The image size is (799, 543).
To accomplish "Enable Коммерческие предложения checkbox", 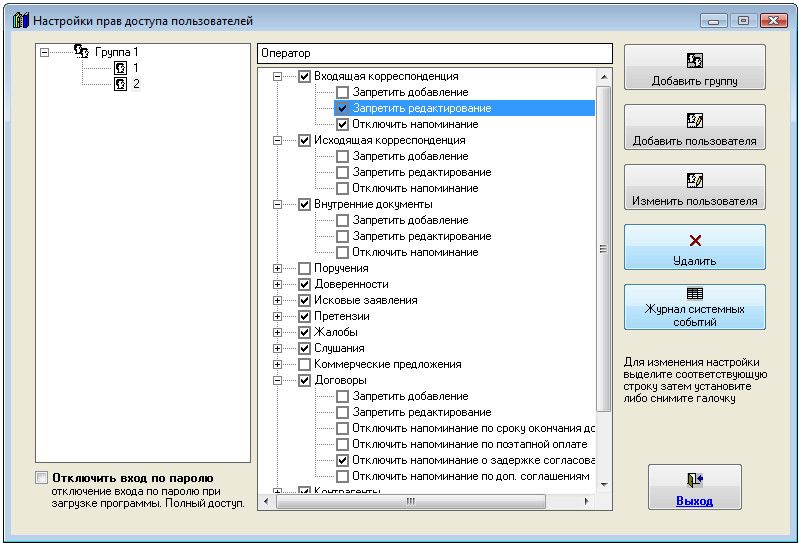I will tap(305, 364).
